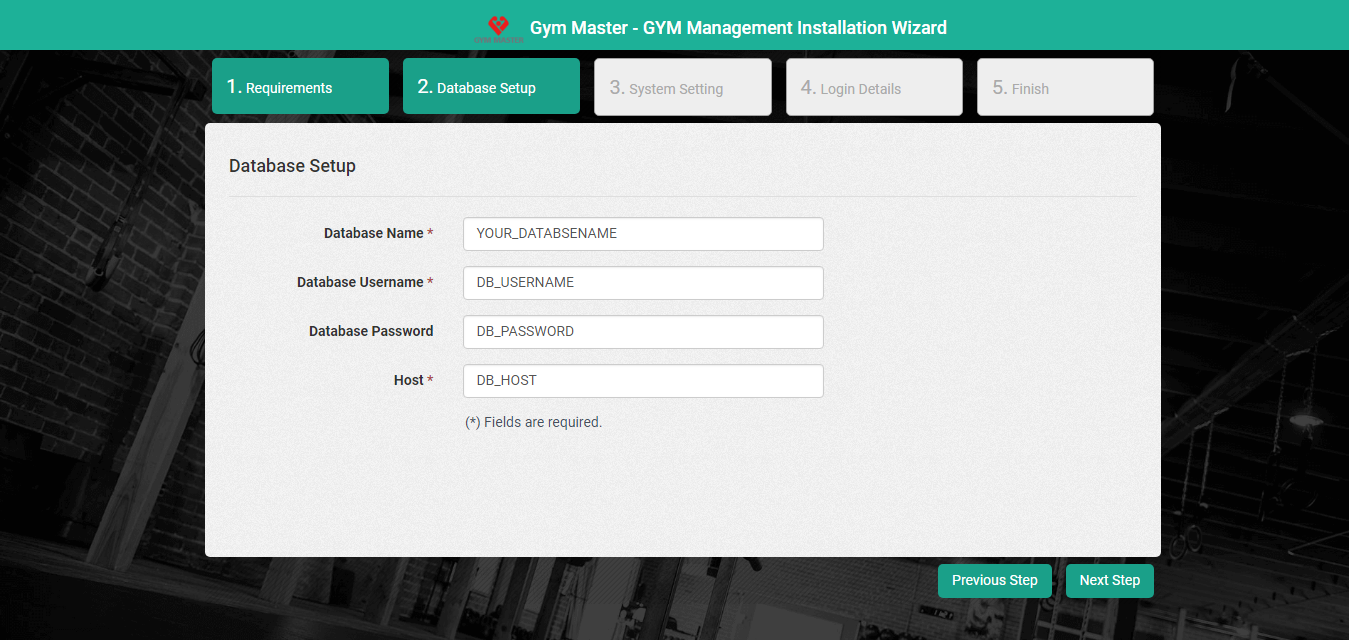The height and width of the screenshot is (640, 1349).
Task: Click the Database Password label text
Action: 371,332
